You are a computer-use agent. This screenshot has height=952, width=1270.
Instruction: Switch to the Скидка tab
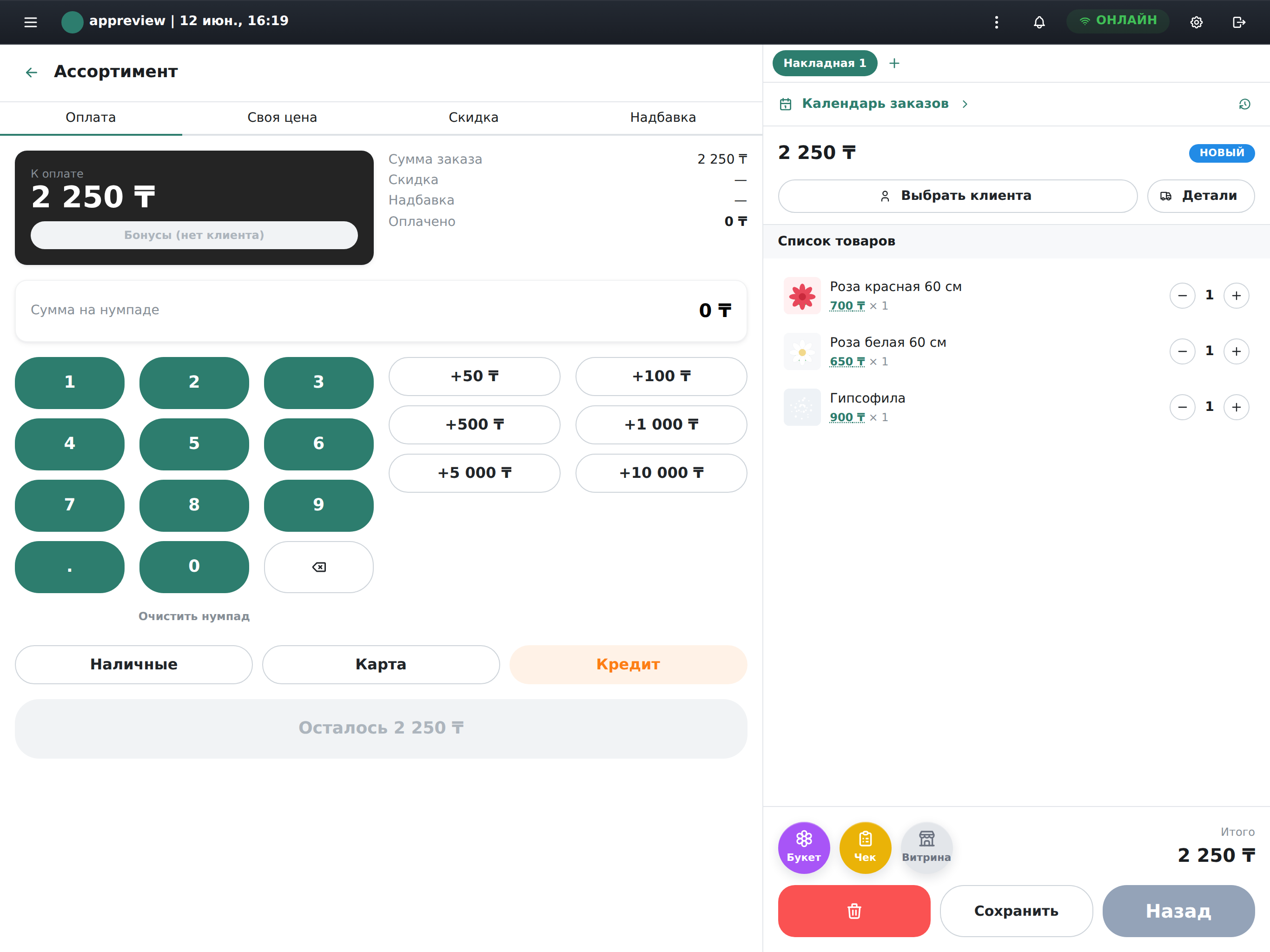pos(474,118)
